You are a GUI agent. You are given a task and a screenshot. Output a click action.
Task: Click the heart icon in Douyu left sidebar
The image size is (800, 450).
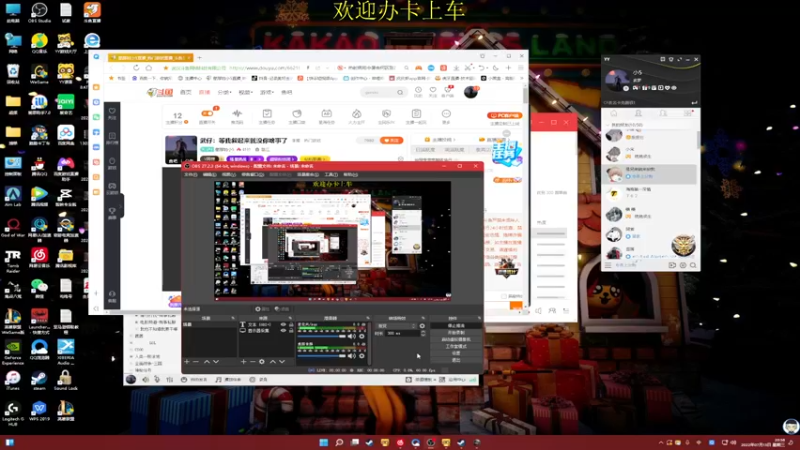tap(112, 111)
